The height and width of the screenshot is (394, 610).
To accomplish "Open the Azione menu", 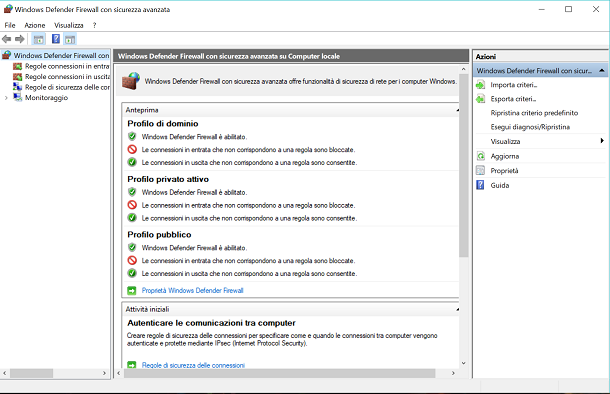I will 35,25.
